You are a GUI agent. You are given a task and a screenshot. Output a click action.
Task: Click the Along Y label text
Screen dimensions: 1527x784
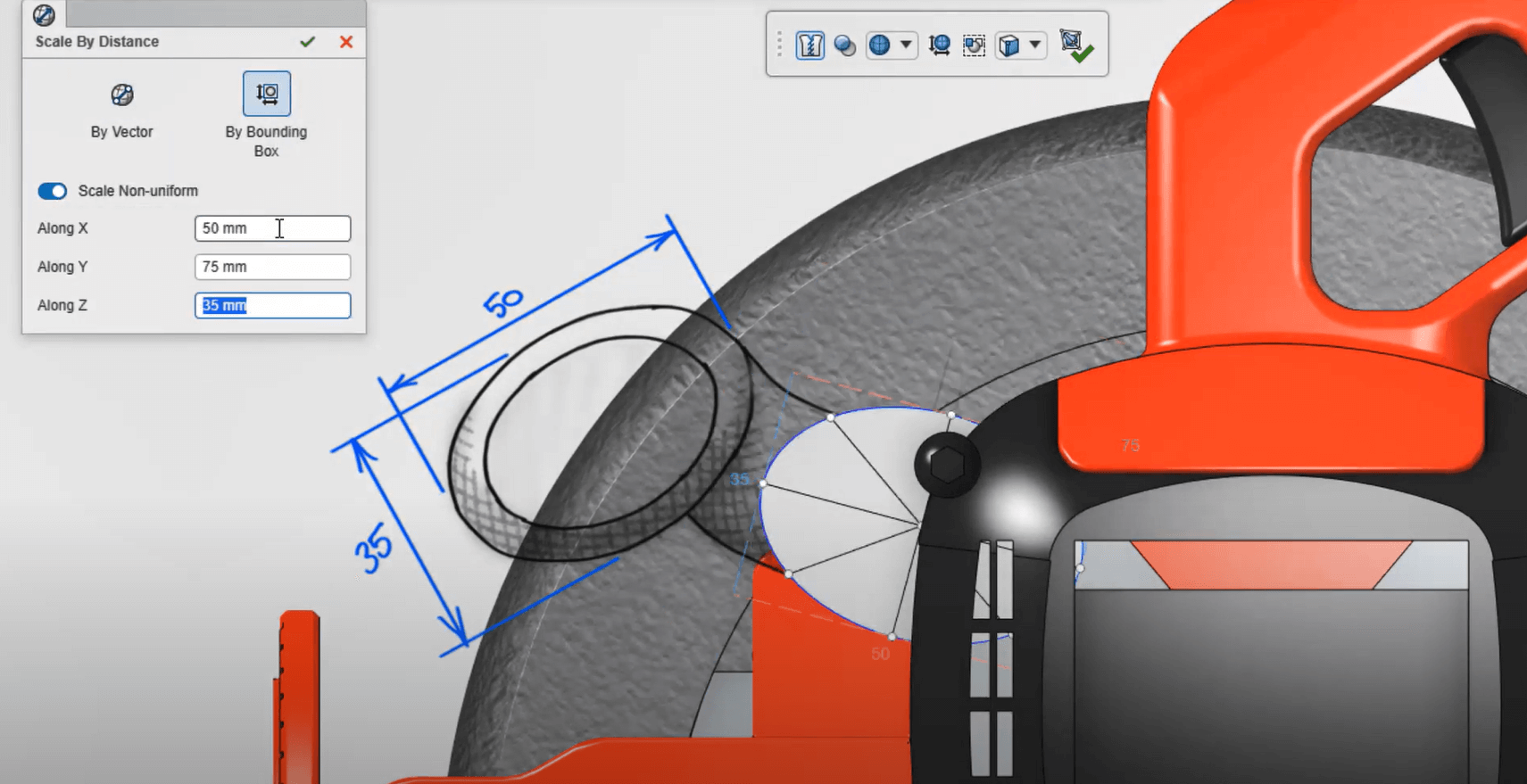[x=62, y=267]
